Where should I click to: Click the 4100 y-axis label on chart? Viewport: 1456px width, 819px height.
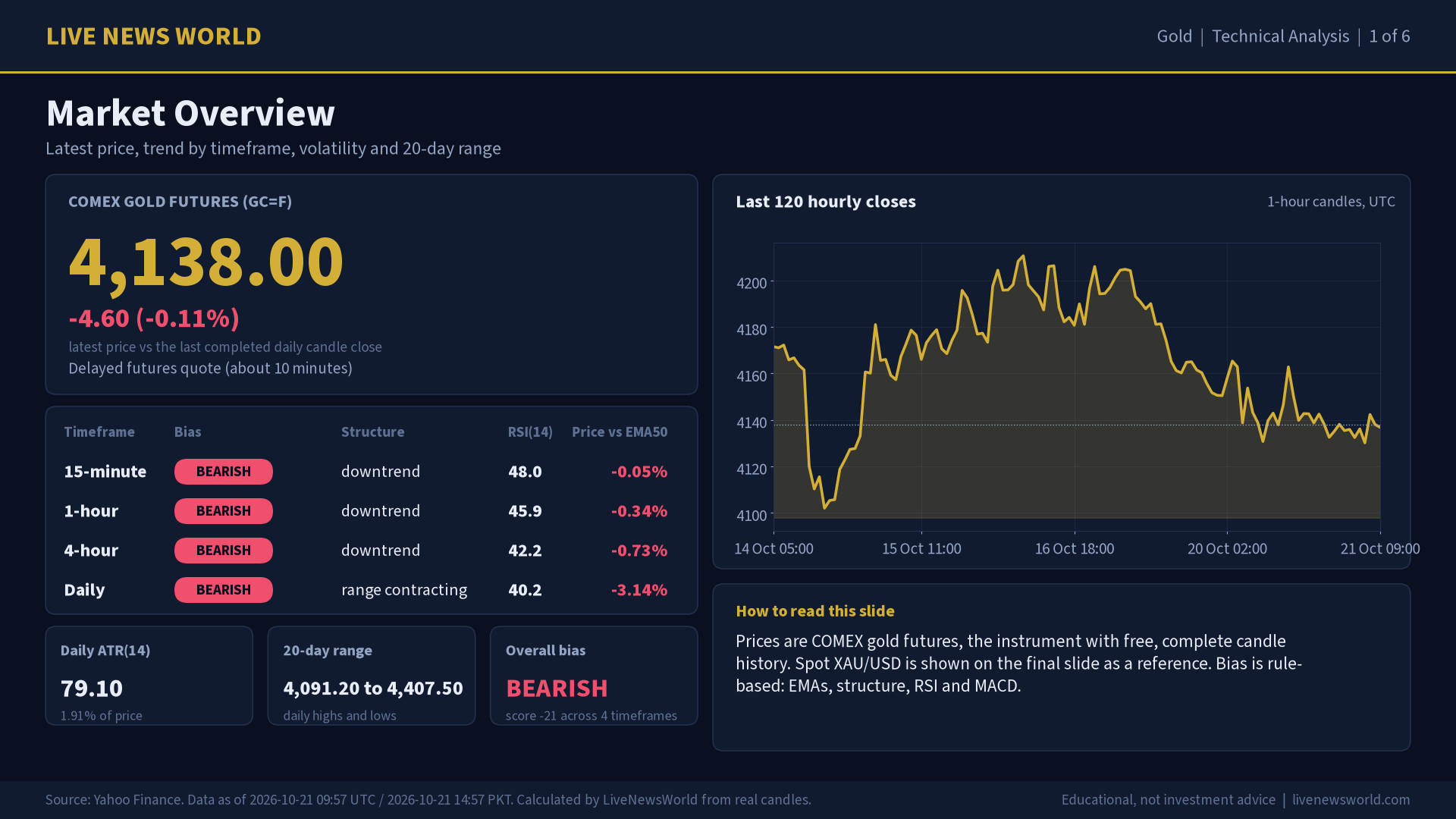pos(752,516)
